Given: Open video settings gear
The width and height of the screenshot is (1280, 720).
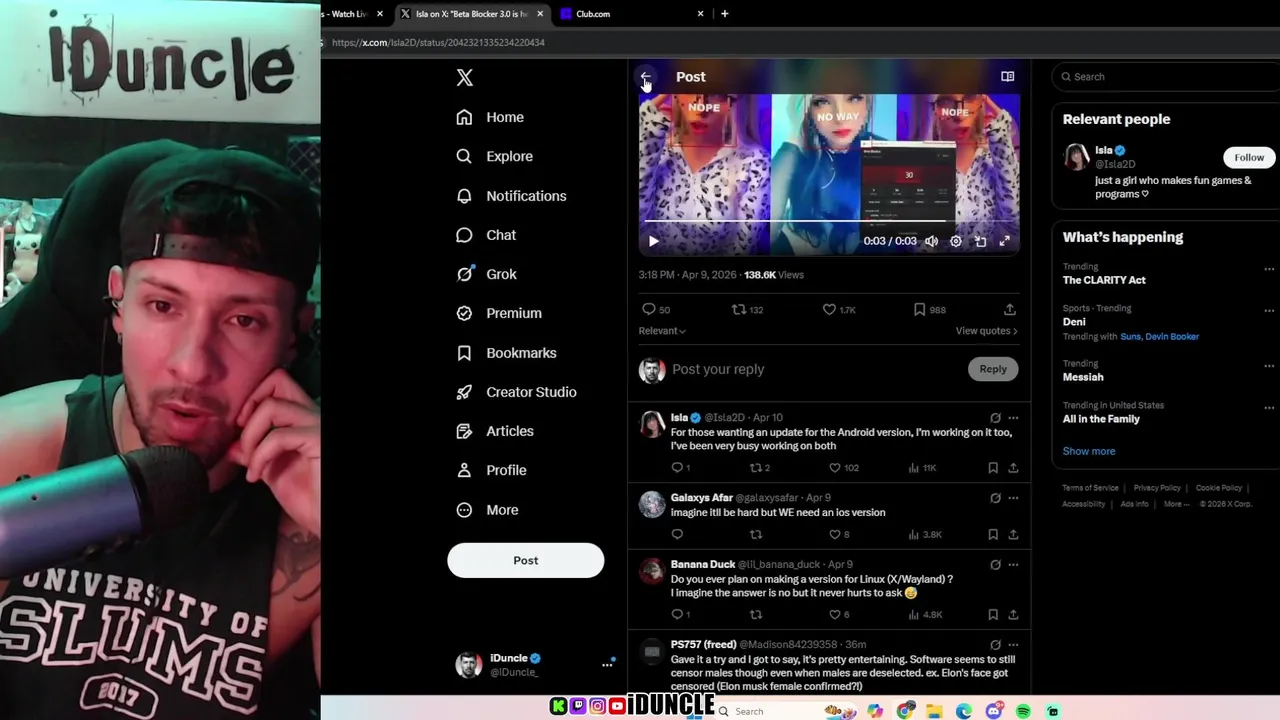Looking at the screenshot, I should coord(956,241).
